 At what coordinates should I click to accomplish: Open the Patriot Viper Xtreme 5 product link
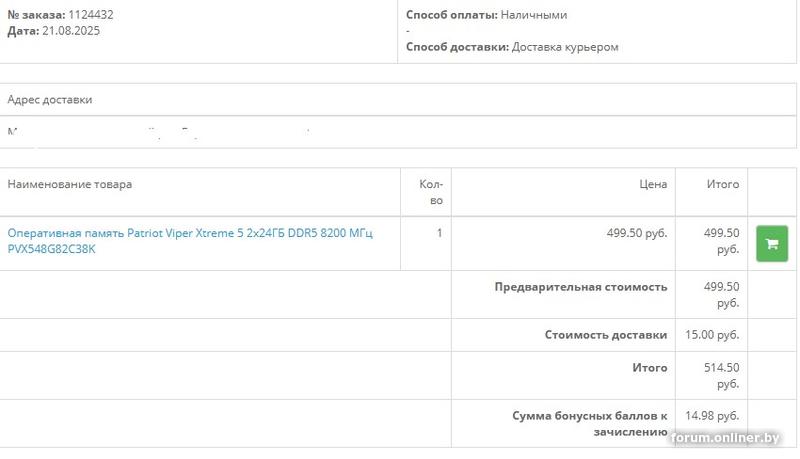coord(190,241)
